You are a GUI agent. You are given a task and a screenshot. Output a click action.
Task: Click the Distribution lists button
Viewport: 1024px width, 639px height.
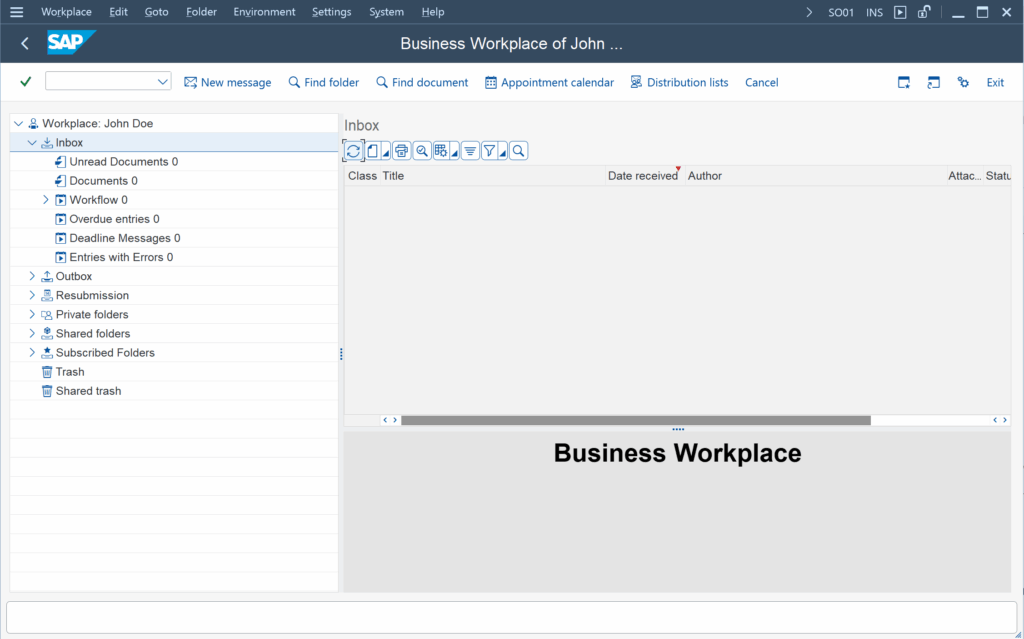pyautogui.click(x=679, y=82)
